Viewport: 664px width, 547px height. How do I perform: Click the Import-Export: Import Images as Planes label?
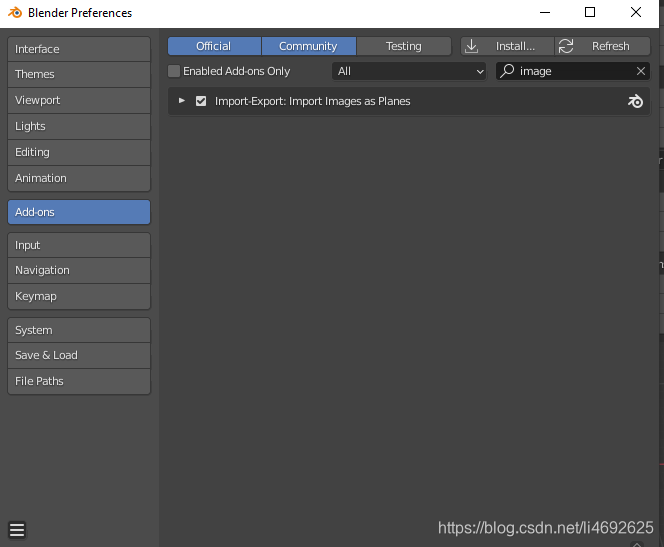click(x=313, y=101)
